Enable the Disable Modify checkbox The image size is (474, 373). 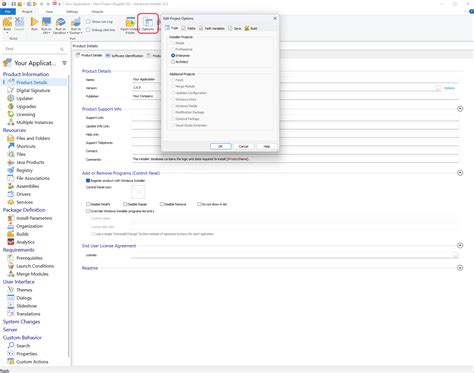coord(88,204)
